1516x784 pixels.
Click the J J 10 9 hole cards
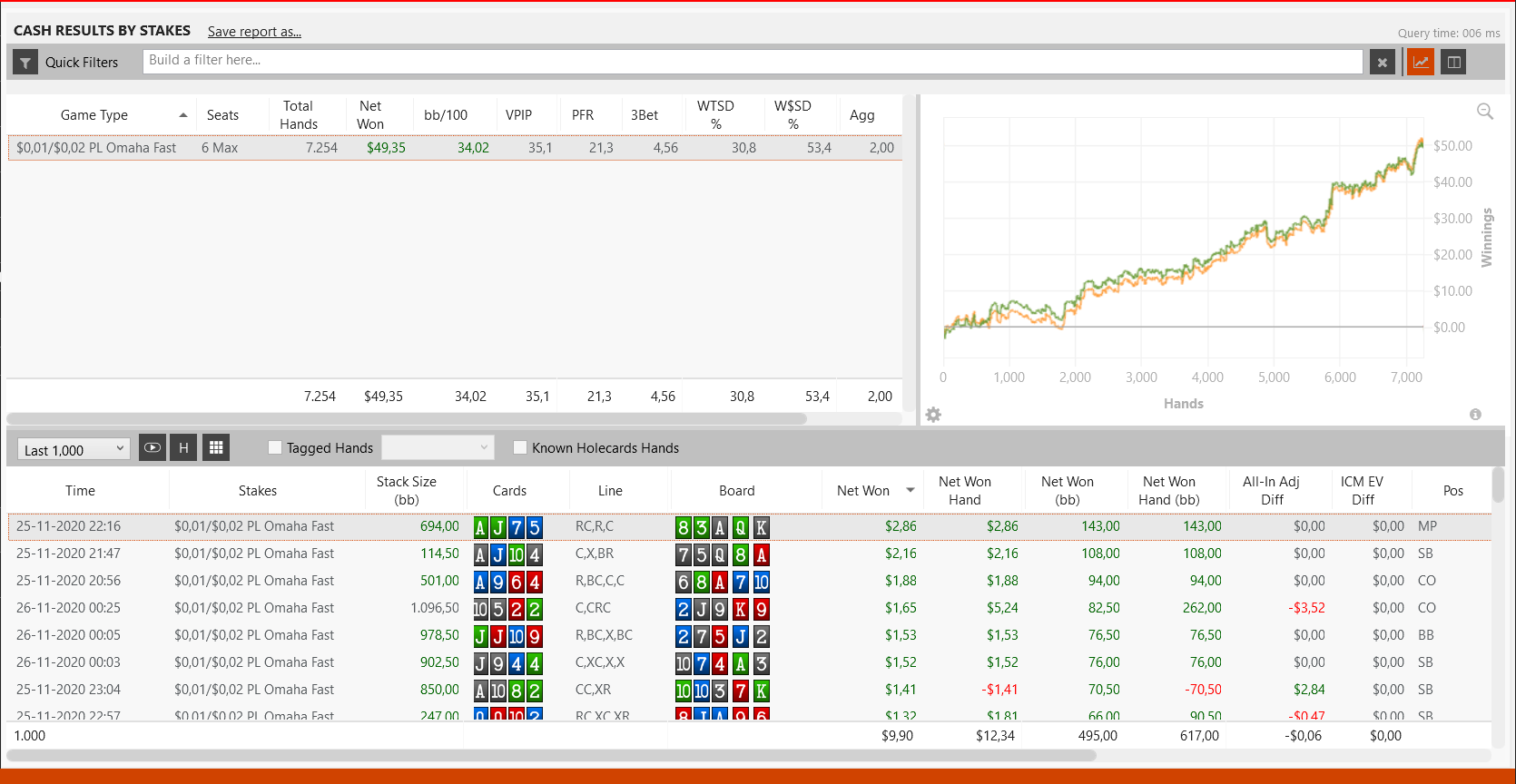508,636
